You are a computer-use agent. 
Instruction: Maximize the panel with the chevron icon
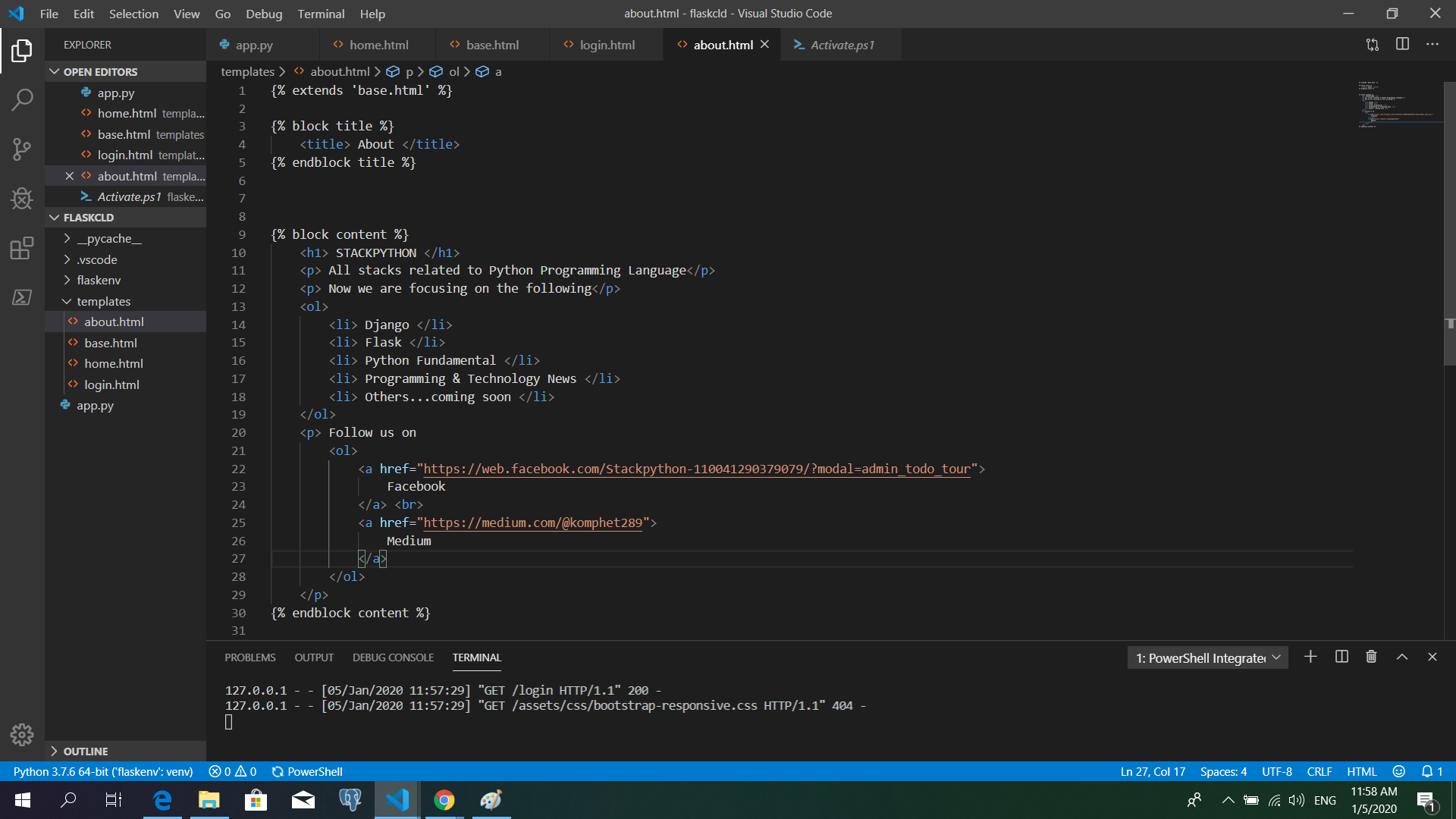click(1401, 657)
